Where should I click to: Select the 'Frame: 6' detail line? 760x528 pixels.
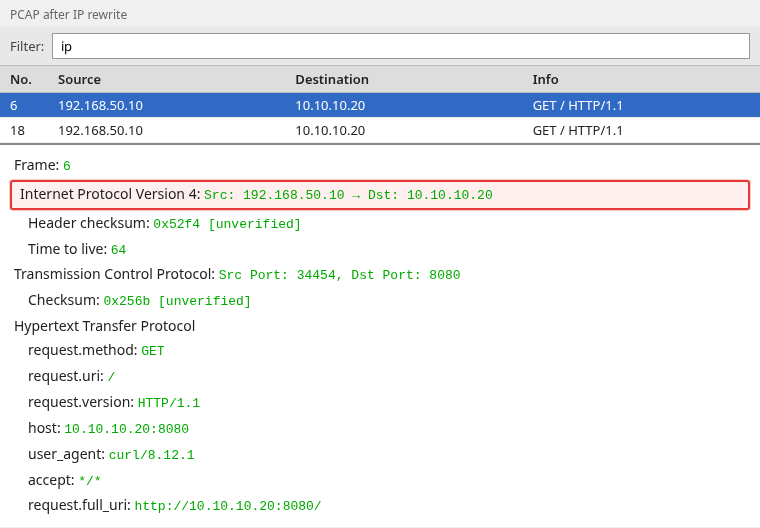[42, 165]
